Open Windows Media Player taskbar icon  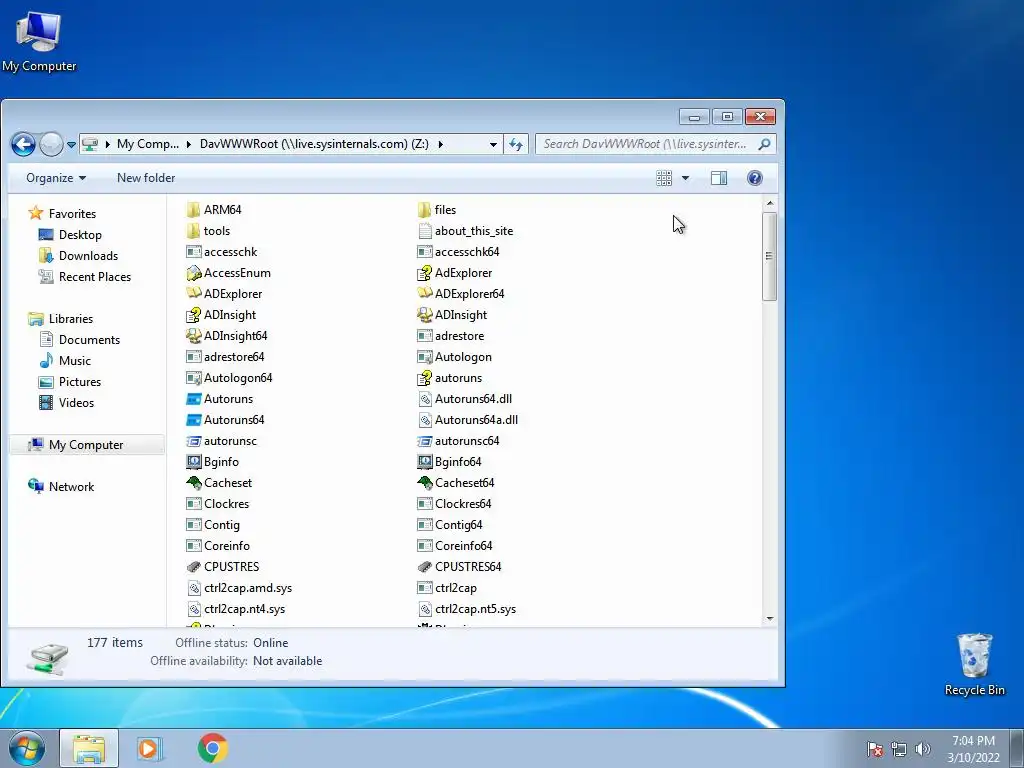(x=150, y=748)
